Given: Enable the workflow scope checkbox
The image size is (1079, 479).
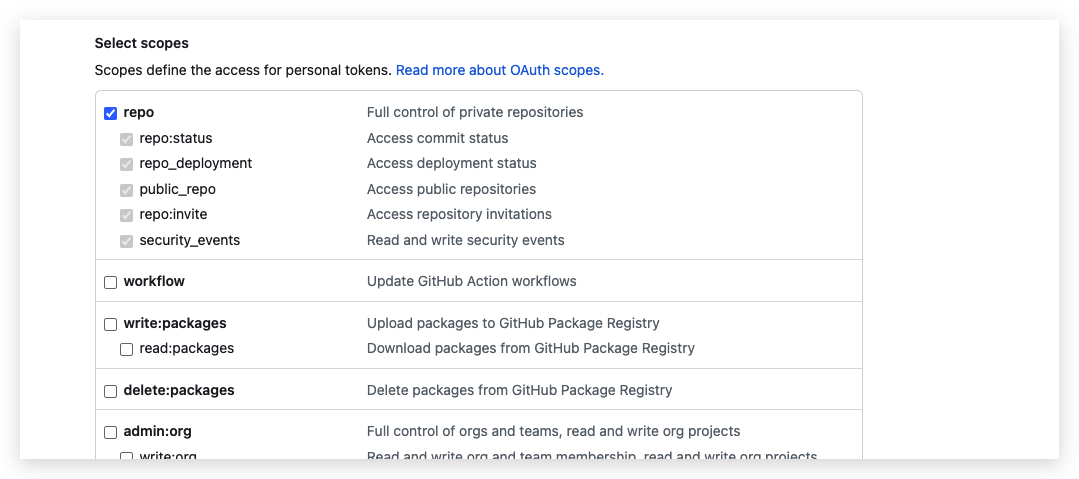Looking at the screenshot, I should click(x=111, y=282).
